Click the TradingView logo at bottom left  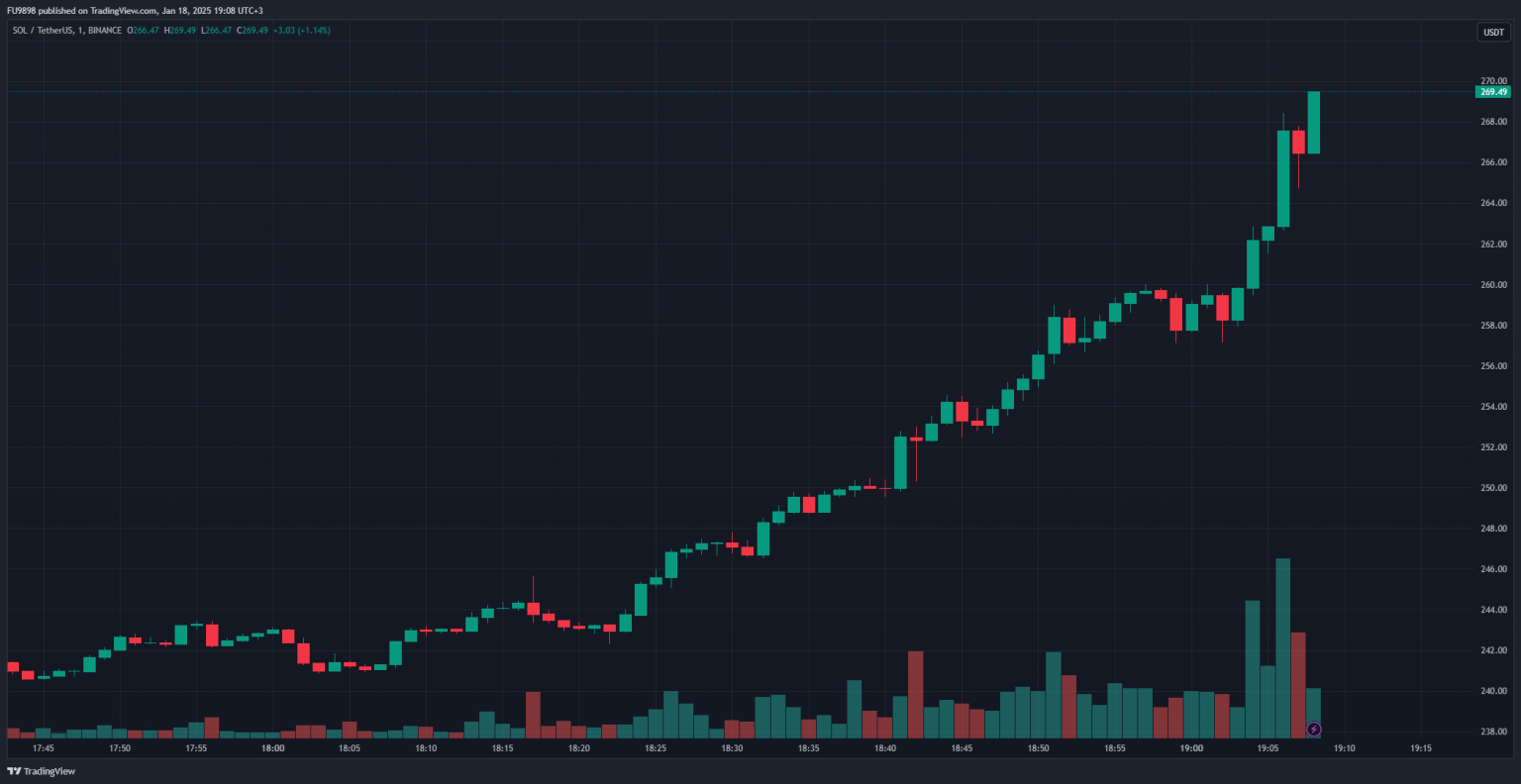click(x=42, y=771)
